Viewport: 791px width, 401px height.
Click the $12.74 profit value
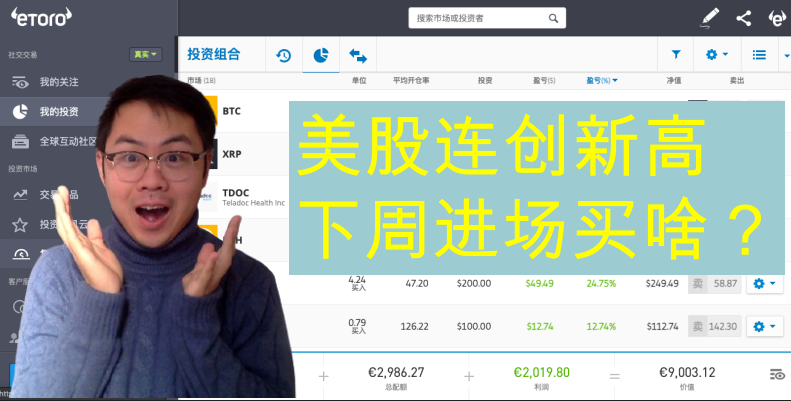tap(540, 326)
